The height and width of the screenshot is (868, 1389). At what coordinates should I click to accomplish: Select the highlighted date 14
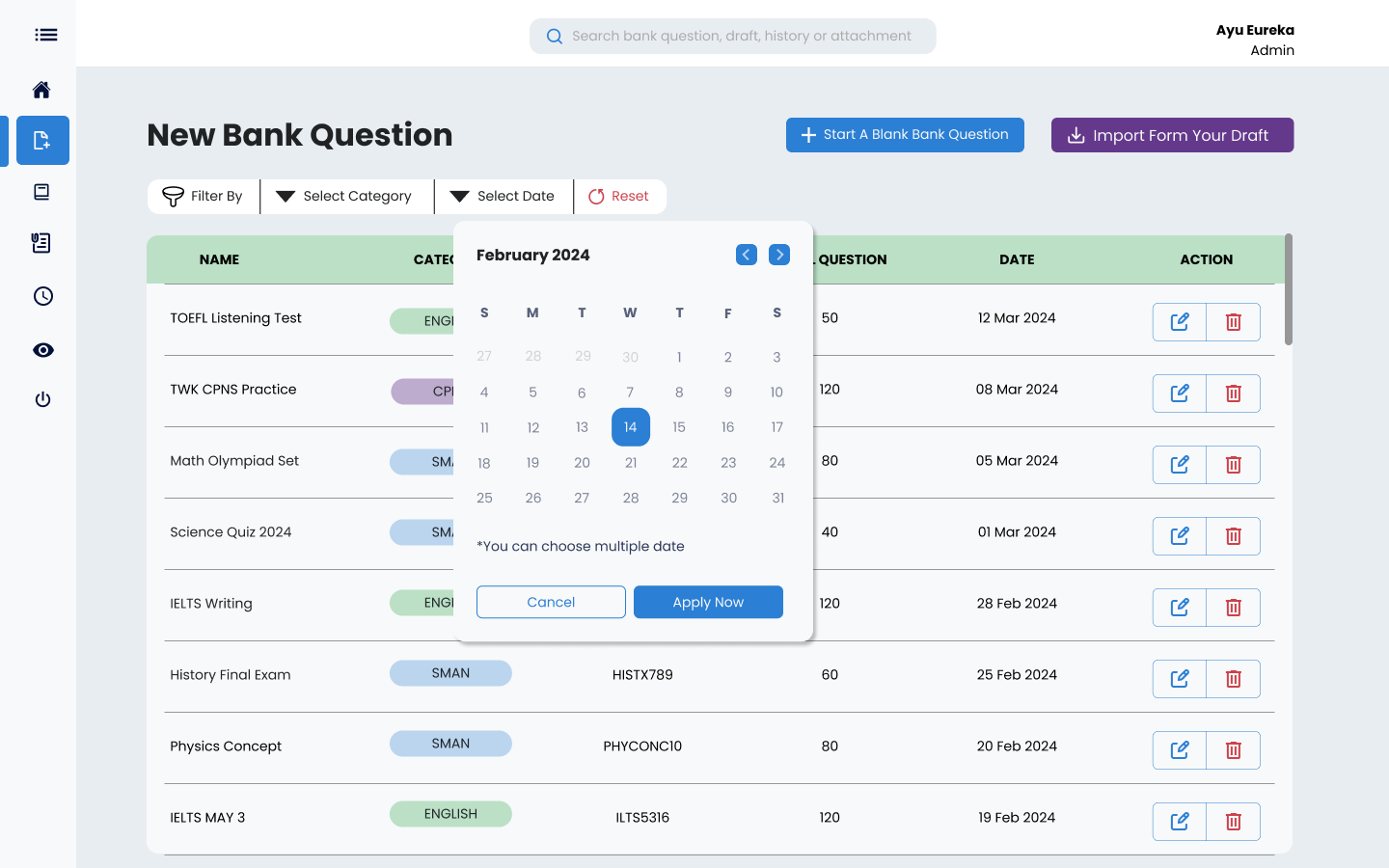click(x=631, y=427)
